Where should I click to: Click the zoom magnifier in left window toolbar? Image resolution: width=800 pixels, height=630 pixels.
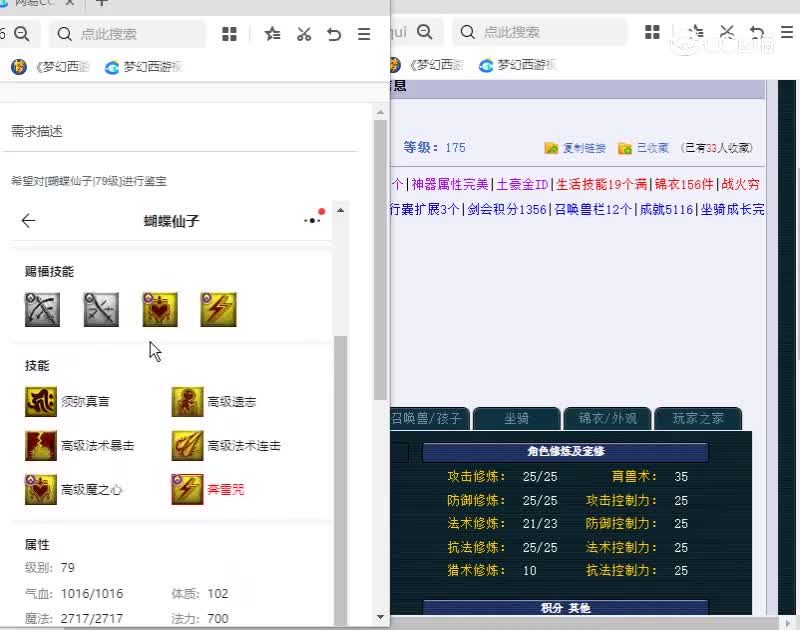pos(22,34)
